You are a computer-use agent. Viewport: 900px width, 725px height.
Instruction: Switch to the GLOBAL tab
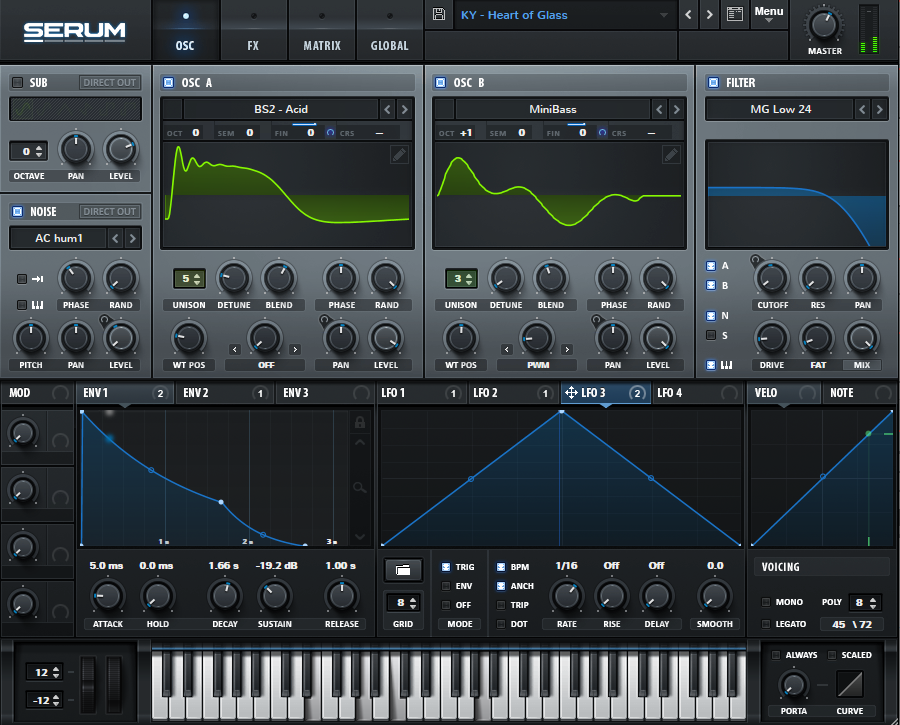[x=389, y=30]
